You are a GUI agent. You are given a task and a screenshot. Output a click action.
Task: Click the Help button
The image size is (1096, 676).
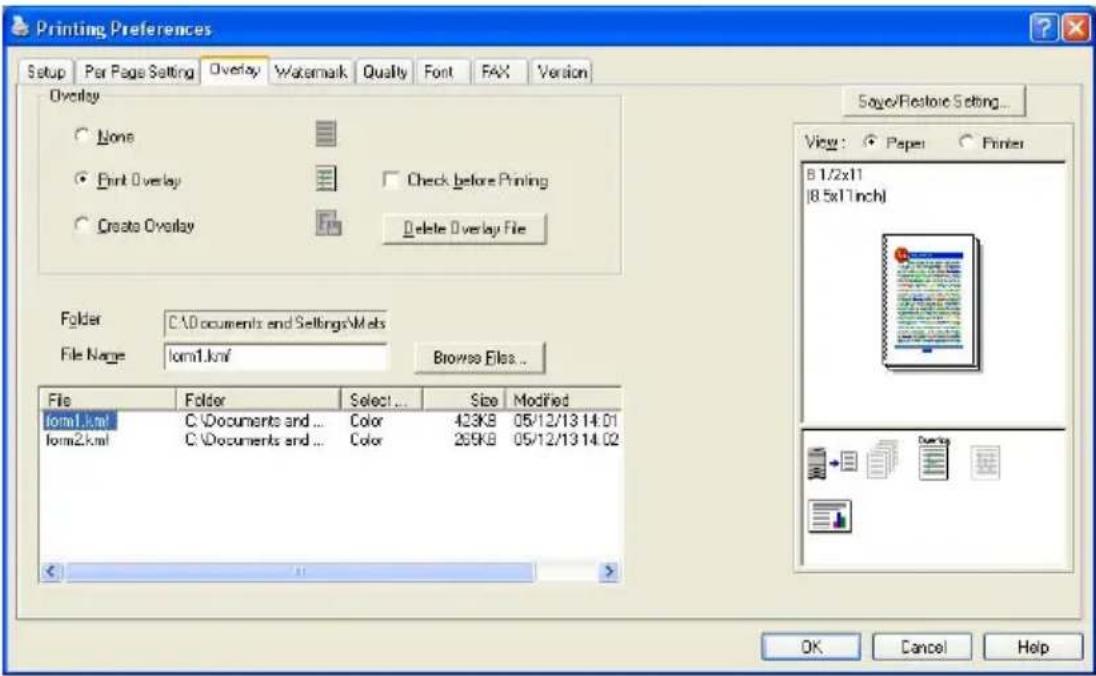coord(1032,647)
